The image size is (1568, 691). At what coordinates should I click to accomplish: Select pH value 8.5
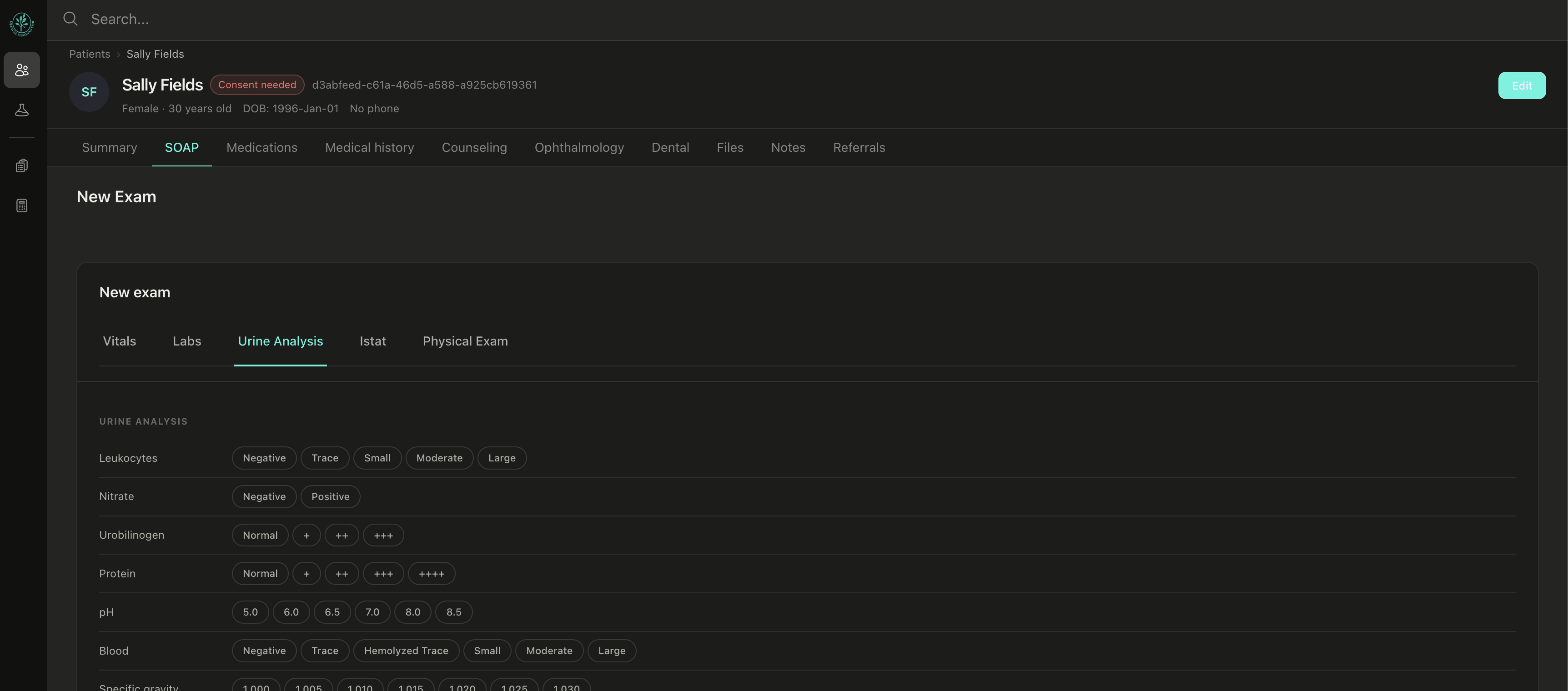(454, 612)
